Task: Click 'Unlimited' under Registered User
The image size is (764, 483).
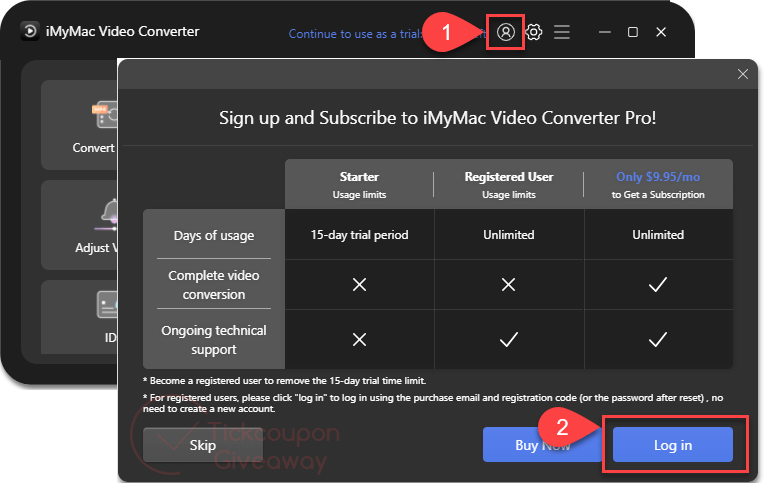Action: [x=509, y=235]
